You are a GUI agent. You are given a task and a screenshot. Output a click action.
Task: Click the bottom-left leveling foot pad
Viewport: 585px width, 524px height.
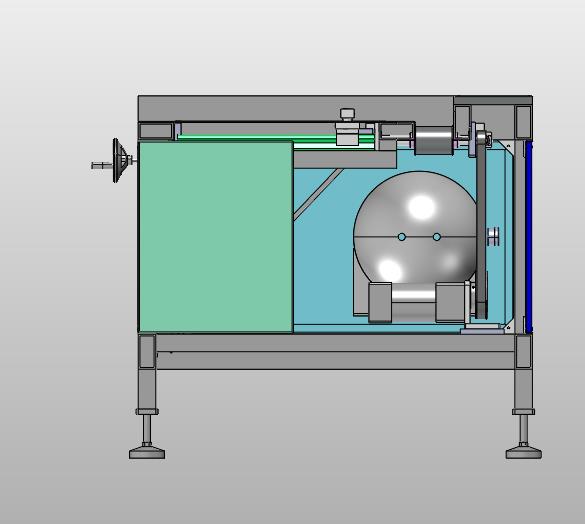[147, 453]
